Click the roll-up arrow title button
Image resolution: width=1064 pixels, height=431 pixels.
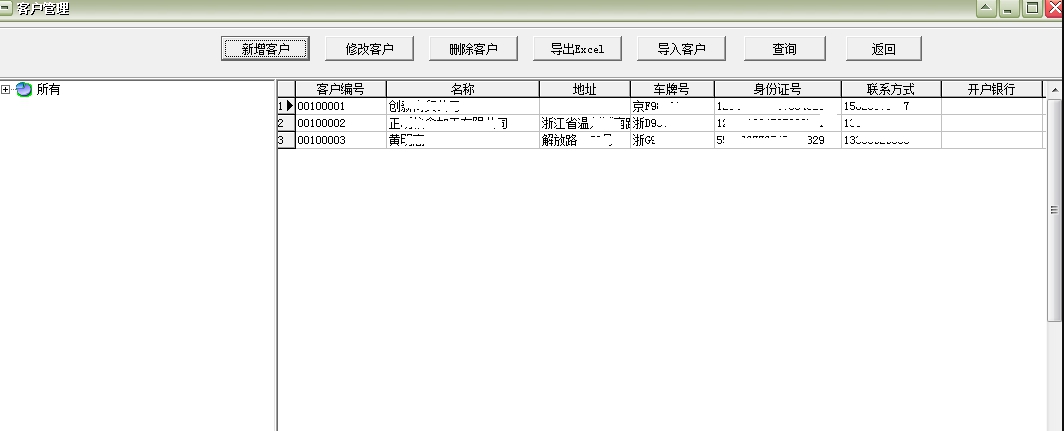(986, 8)
